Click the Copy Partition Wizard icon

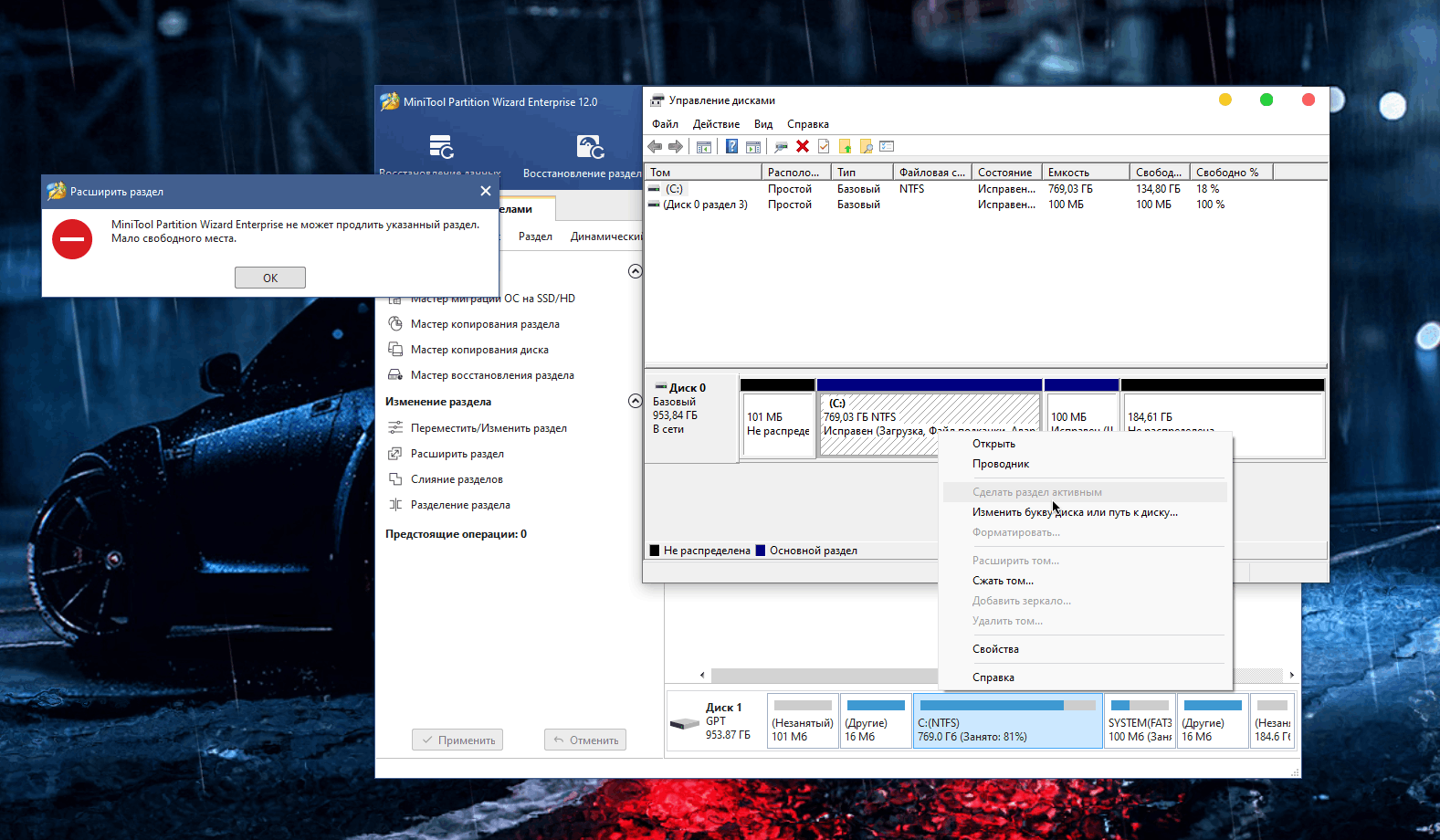(395, 324)
